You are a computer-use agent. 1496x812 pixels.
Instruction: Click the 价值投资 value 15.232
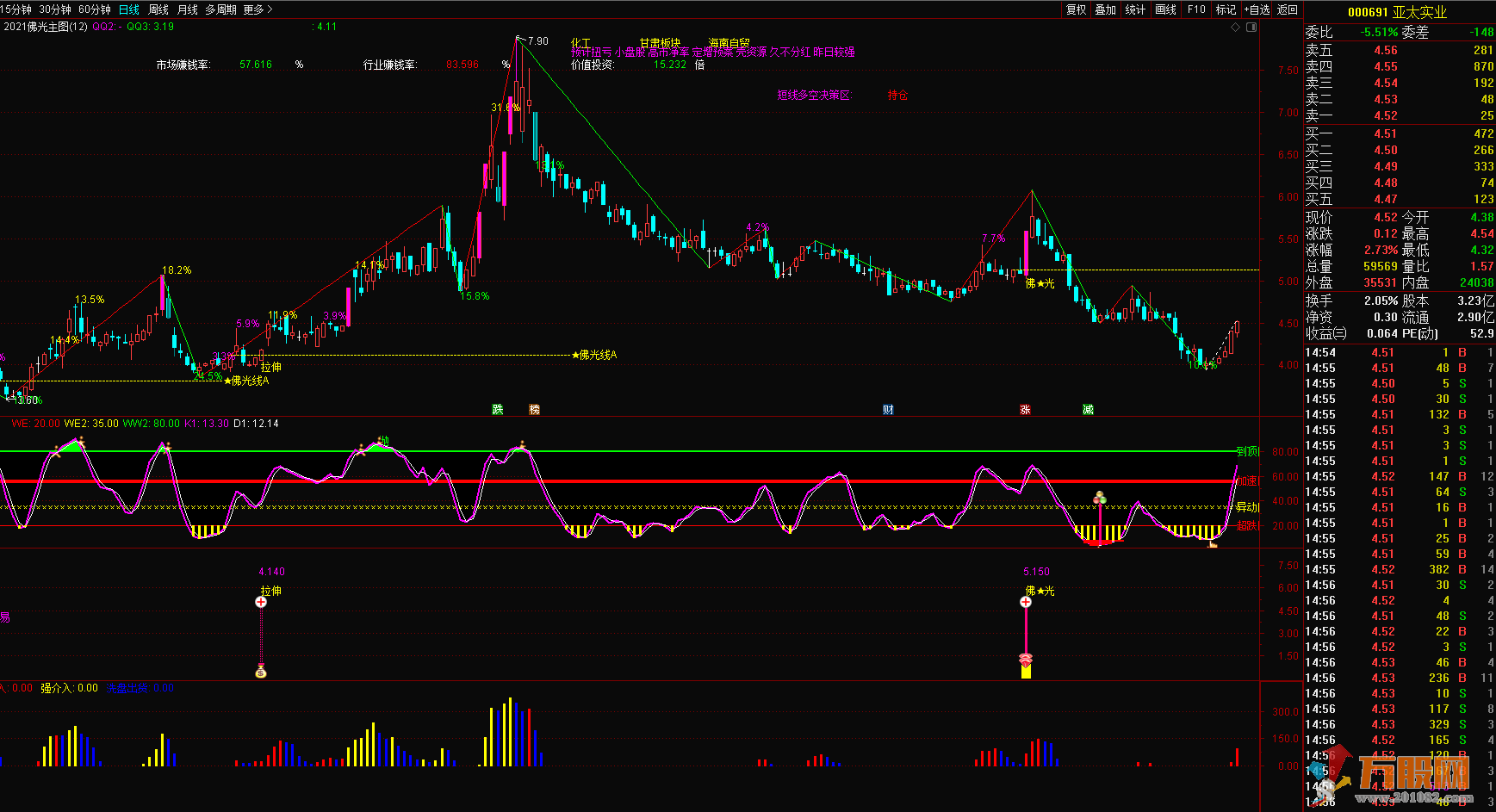tap(670, 65)
